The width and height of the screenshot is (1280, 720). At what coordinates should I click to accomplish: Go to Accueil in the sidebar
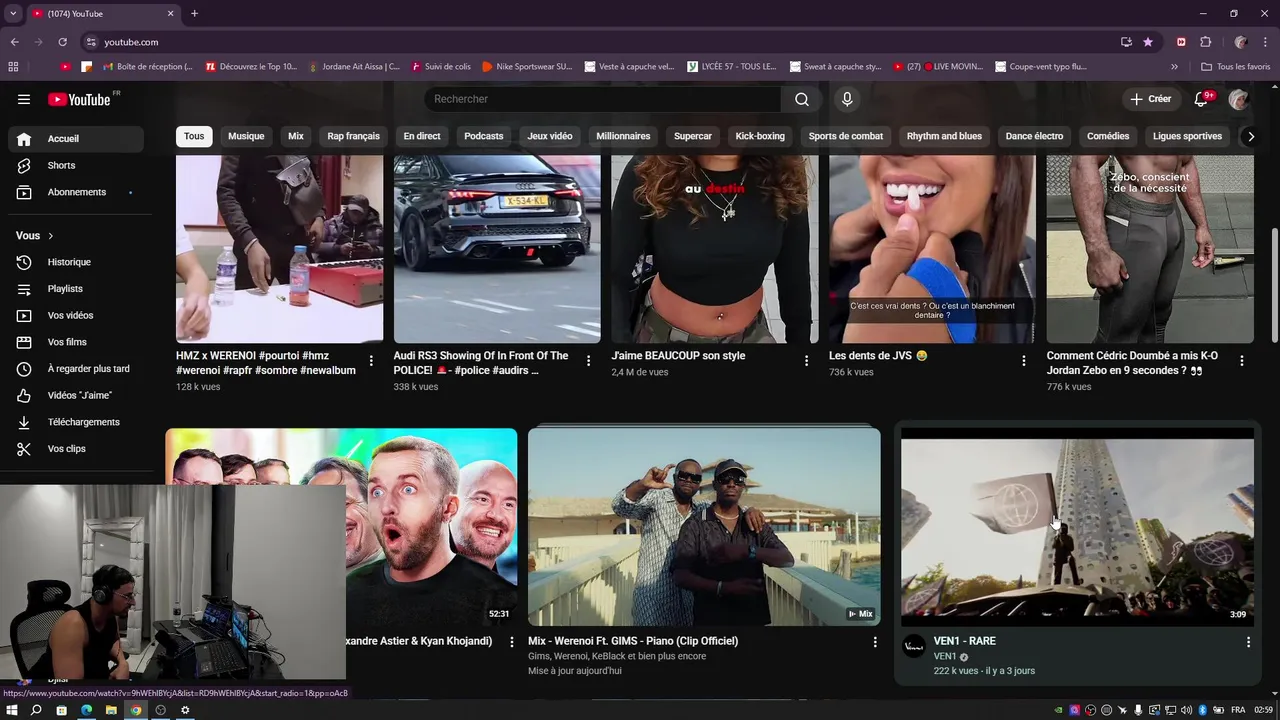76,139
